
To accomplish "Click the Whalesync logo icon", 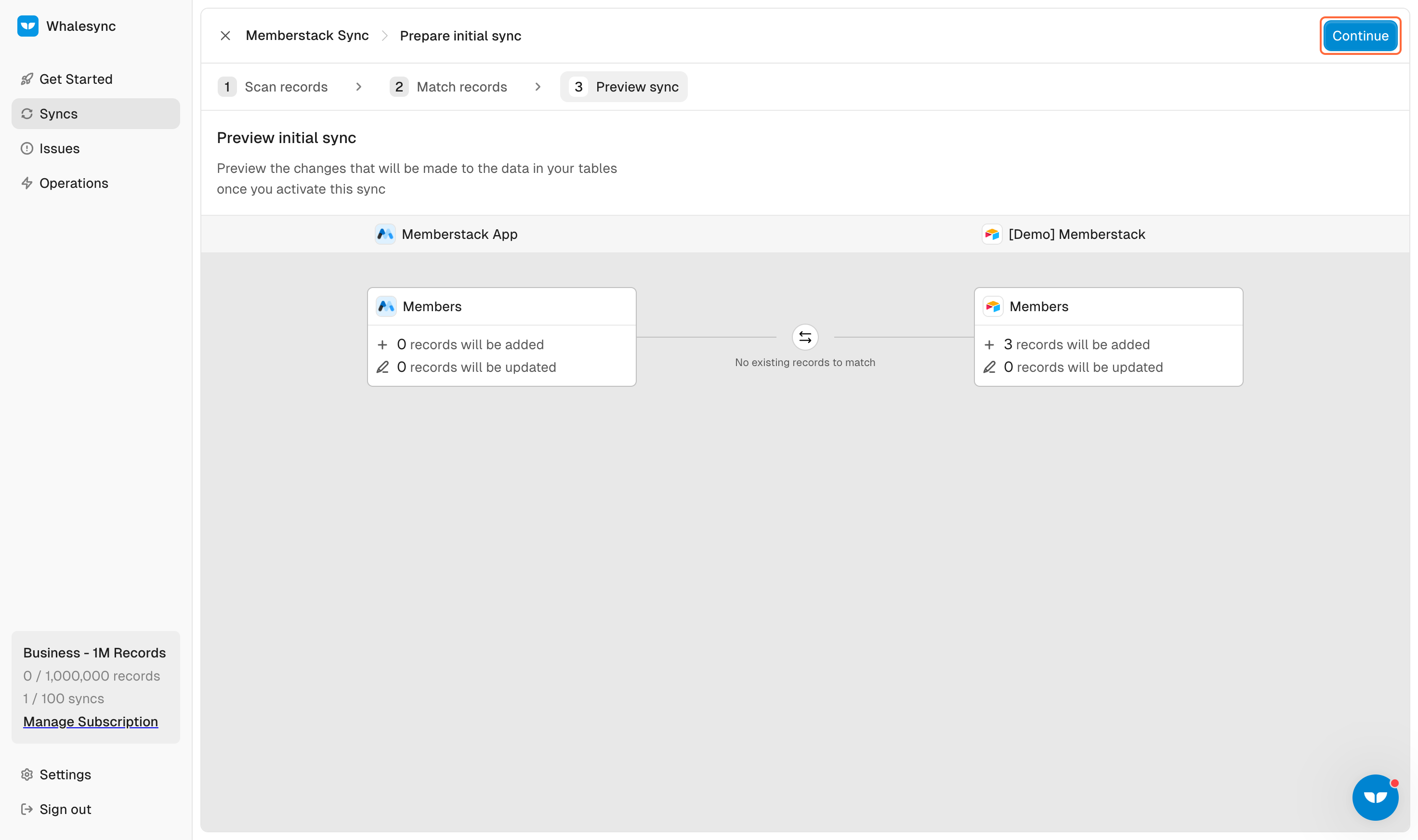I will [28, 26].
